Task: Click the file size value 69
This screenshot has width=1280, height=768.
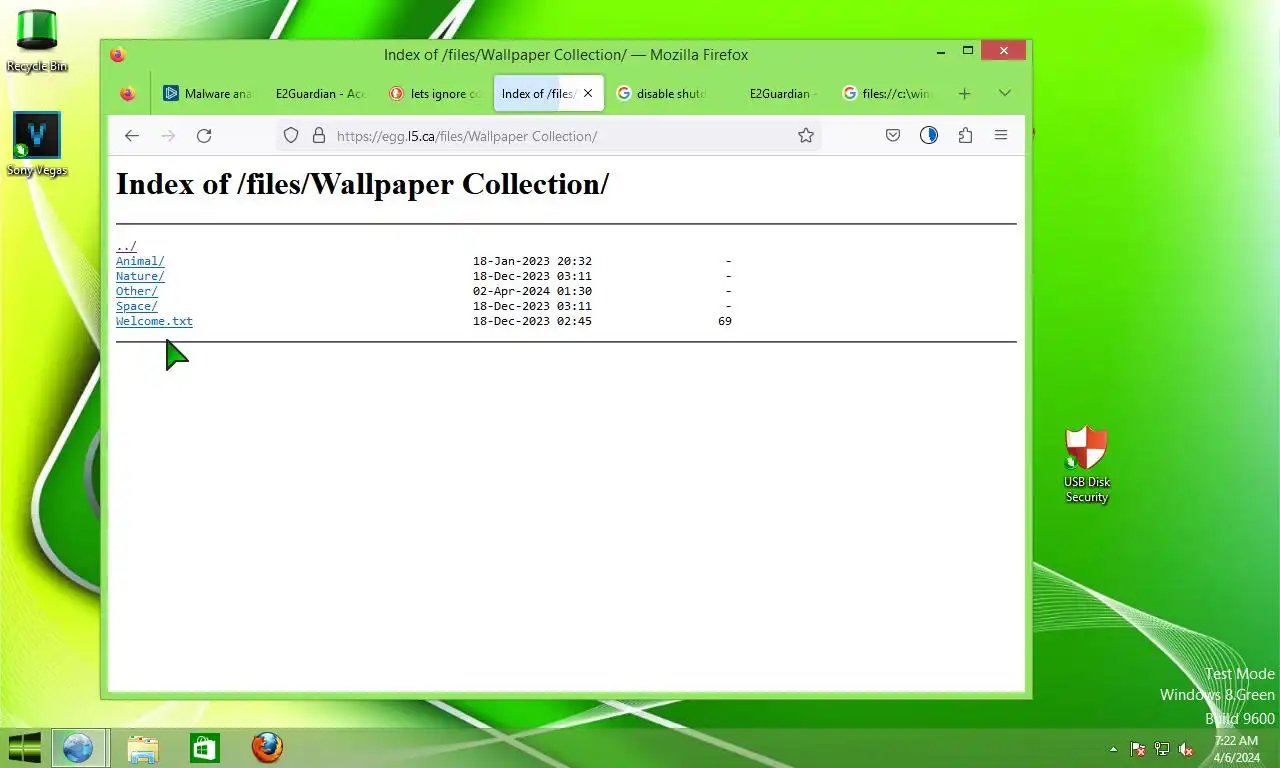Action: (x=725, y=321)
